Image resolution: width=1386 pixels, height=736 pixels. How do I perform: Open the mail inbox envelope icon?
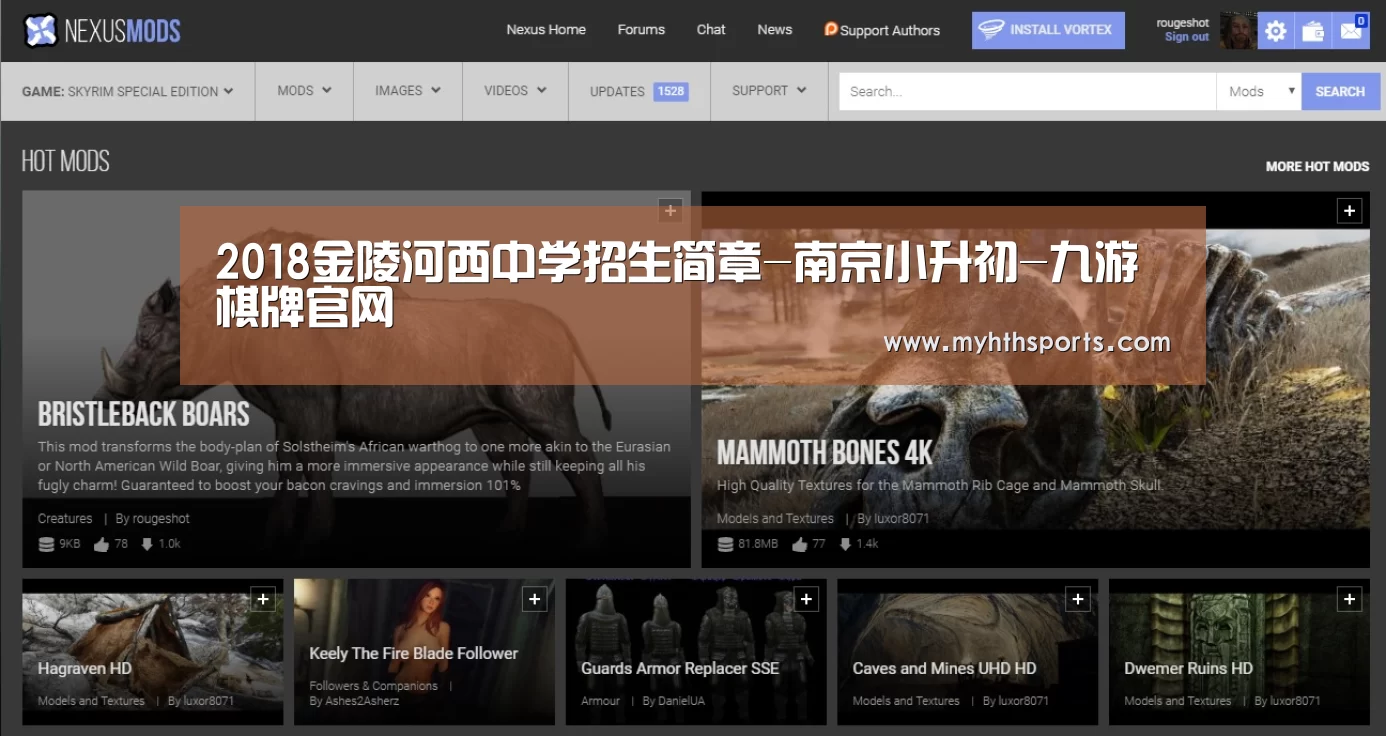pyautogui.click(x=1351, y=31)
